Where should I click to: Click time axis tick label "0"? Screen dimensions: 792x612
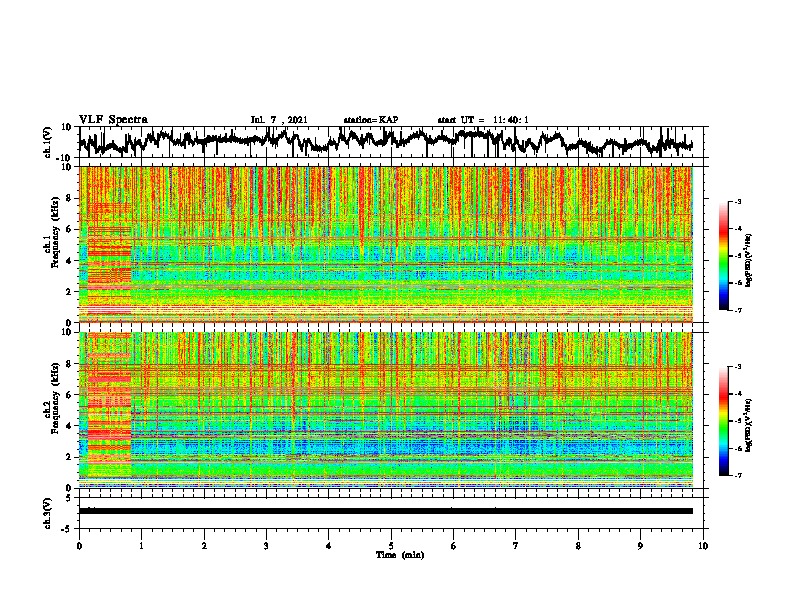pos(79,546)
